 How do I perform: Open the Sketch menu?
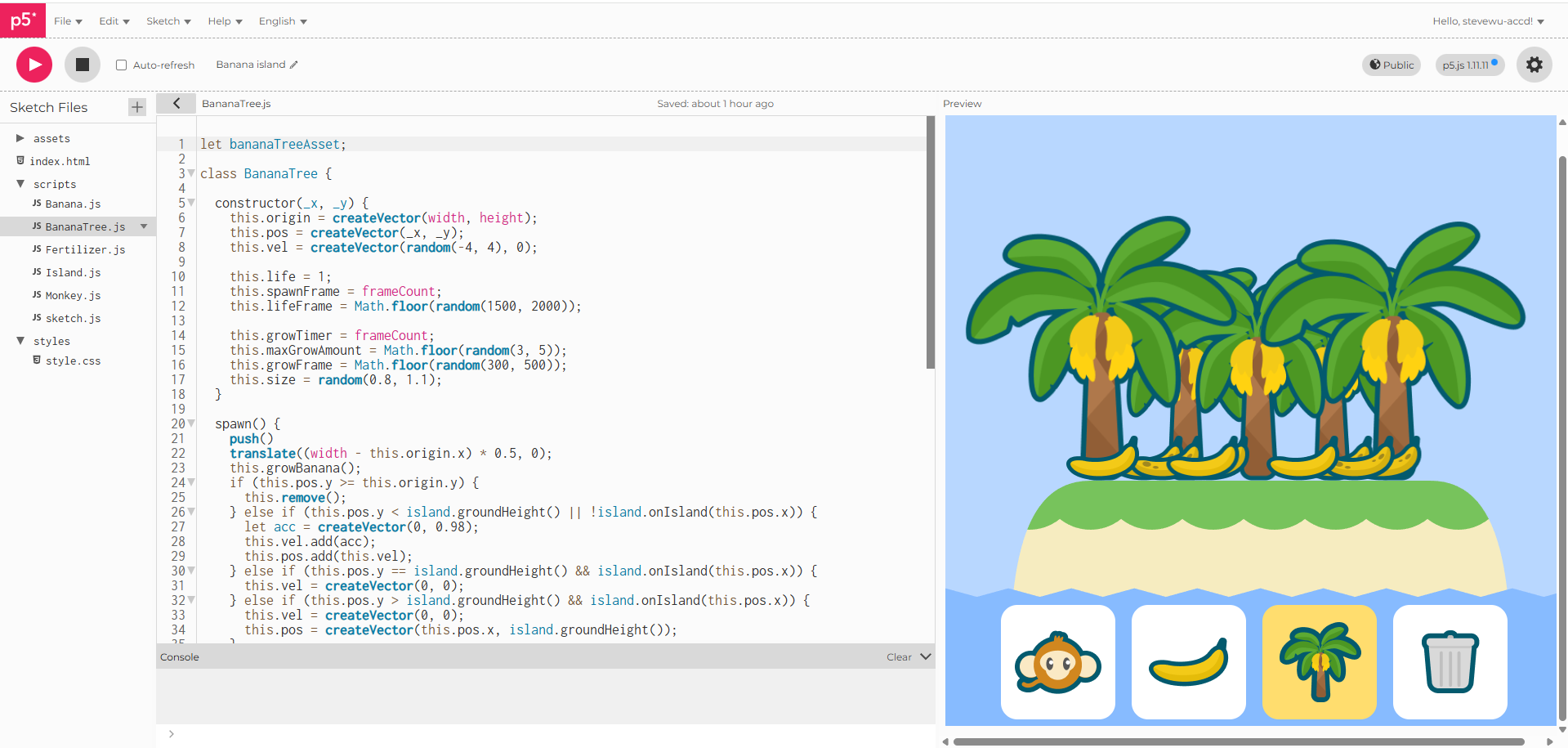tap(167, 20)
